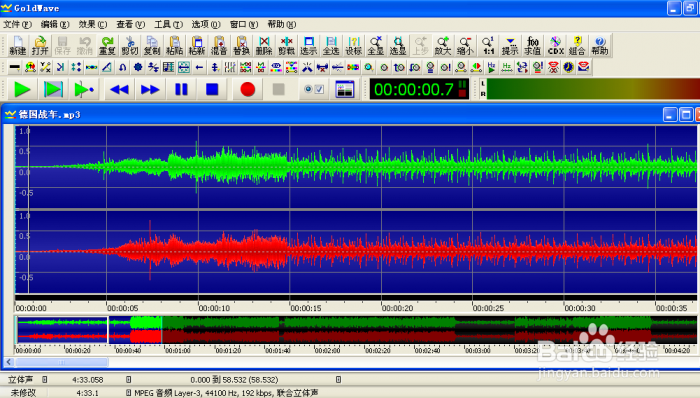Open the 工具 menu
The image size is (700, 398).
(168, 25)
